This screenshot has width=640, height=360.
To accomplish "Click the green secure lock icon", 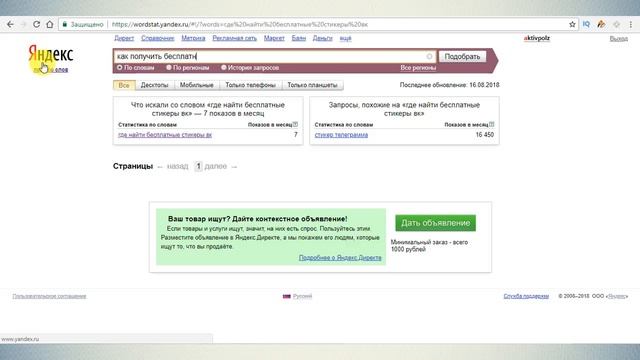I will [64, 24].
